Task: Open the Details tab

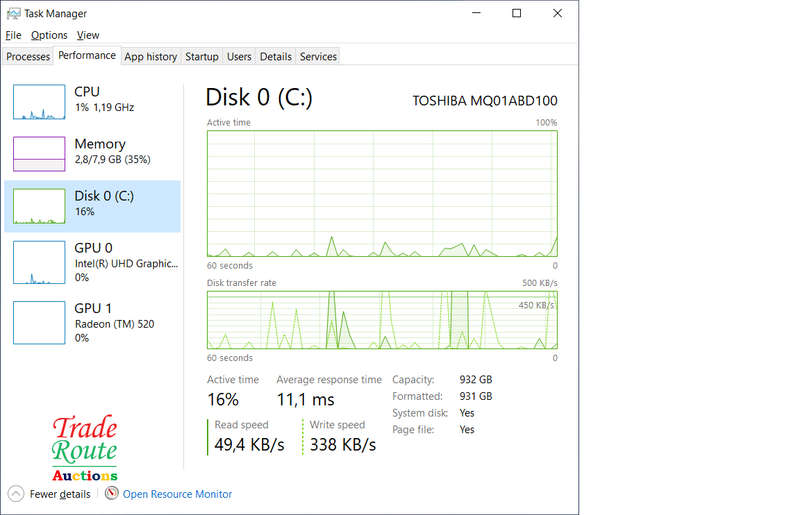Action: pyautogui.click(x=276, y=57)
